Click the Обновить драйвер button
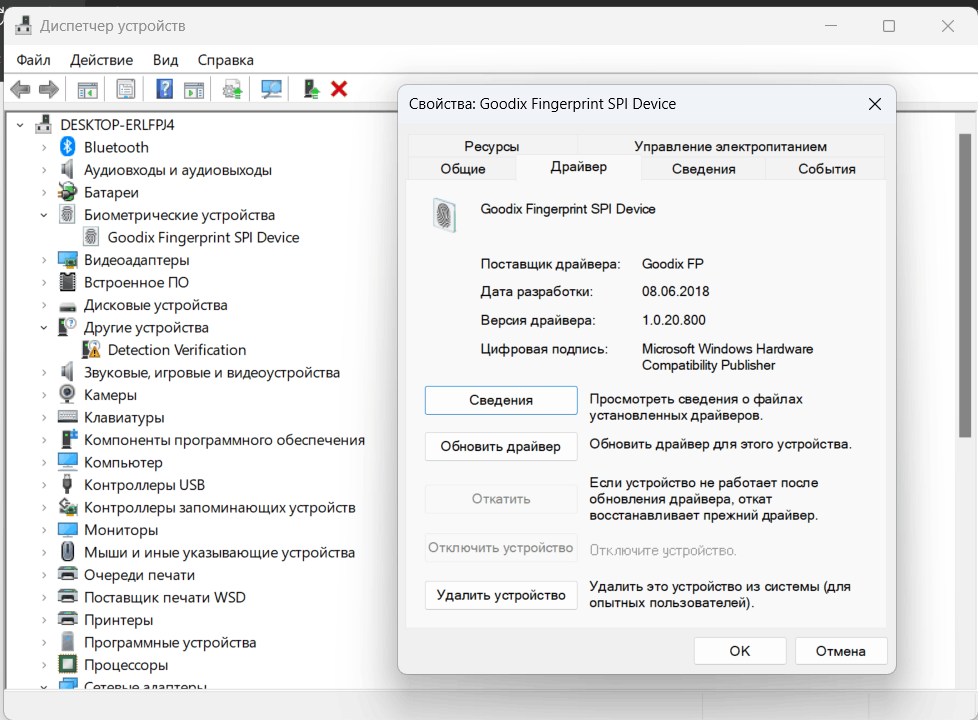Screen dimensions: 978x720 point(501,446)
